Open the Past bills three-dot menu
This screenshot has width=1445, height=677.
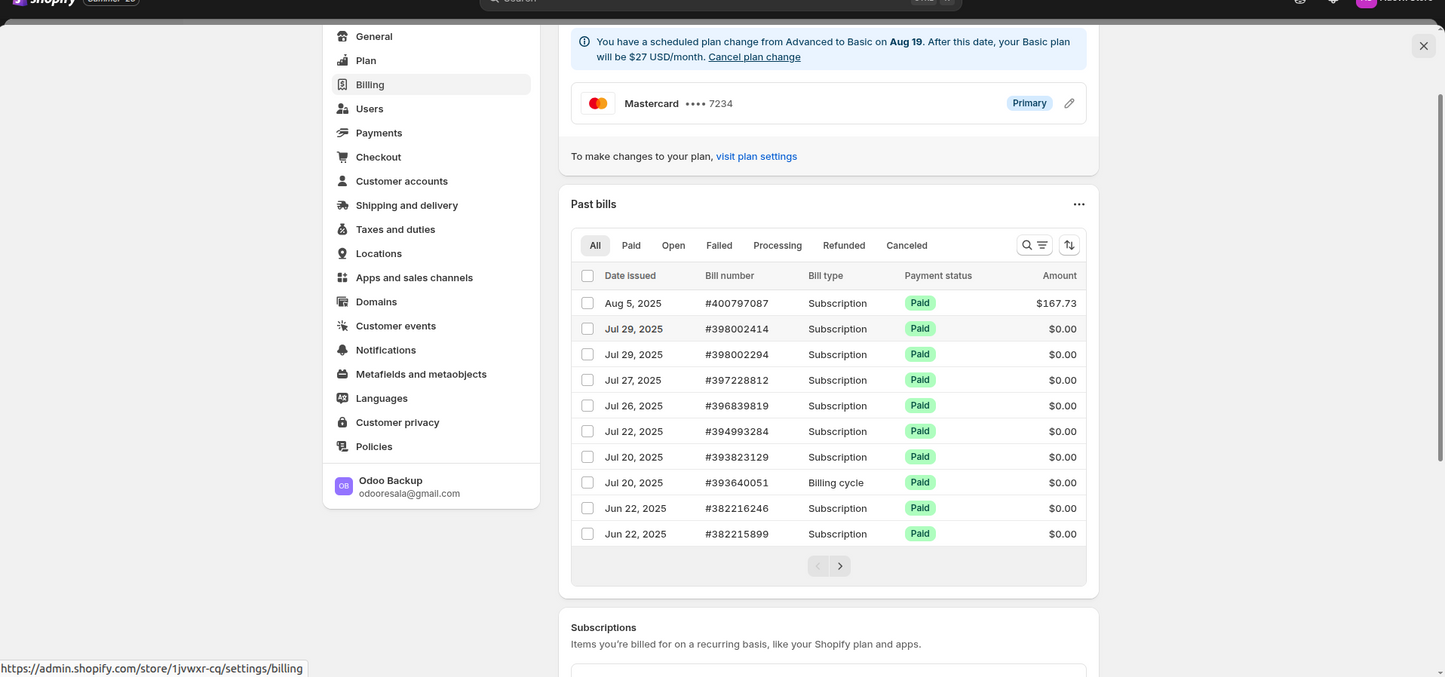pos(1079,204)
